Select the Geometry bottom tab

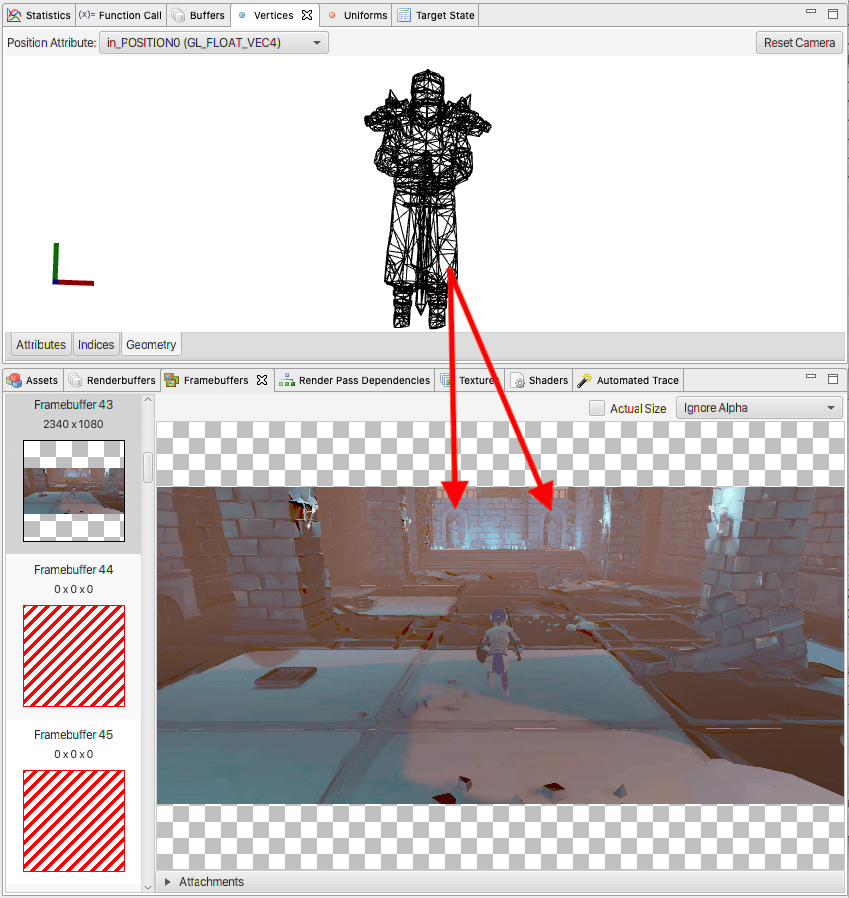[x=151, y=345]
